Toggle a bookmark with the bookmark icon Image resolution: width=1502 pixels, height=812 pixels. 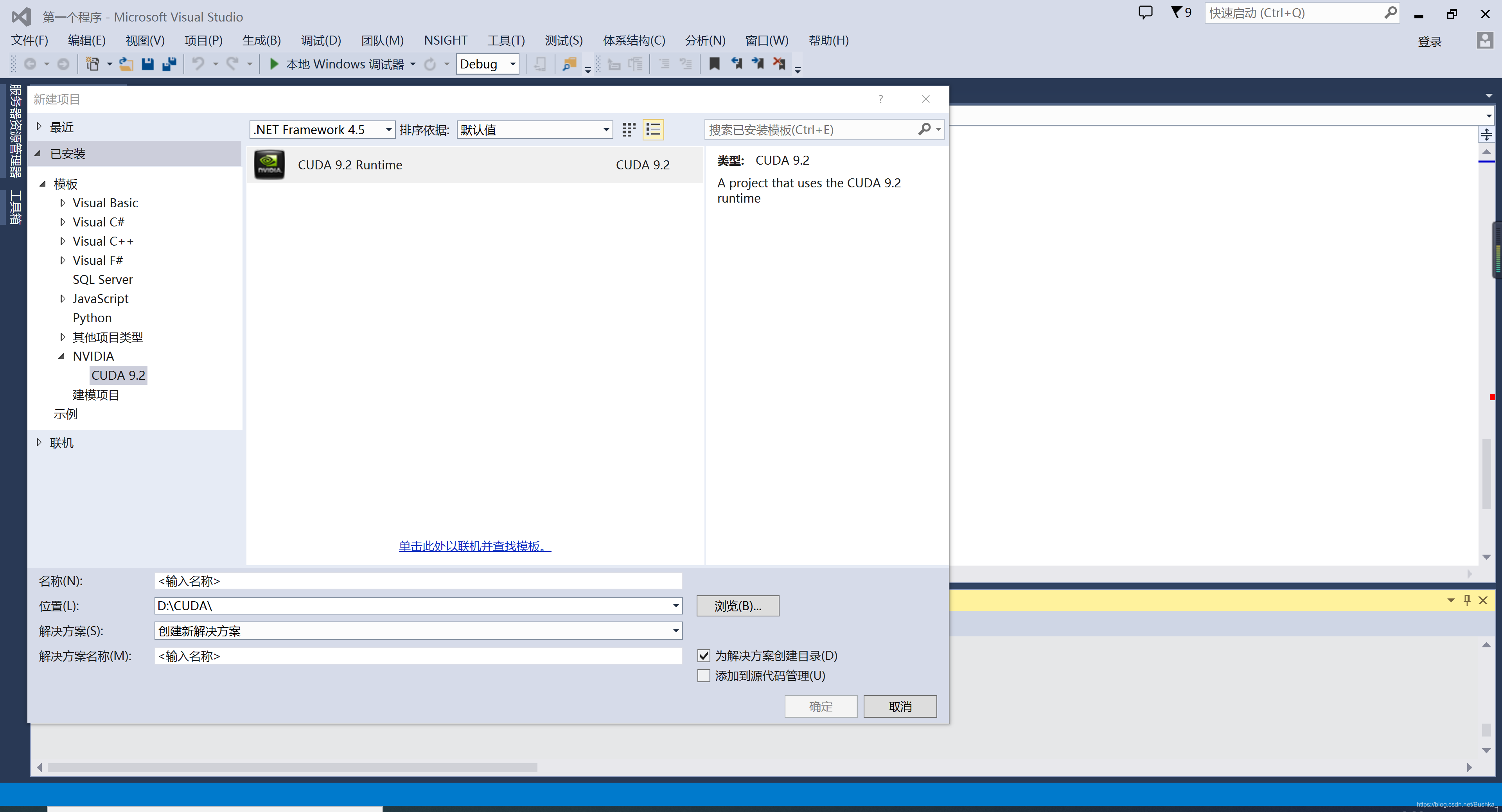click(x=714, y=63)
